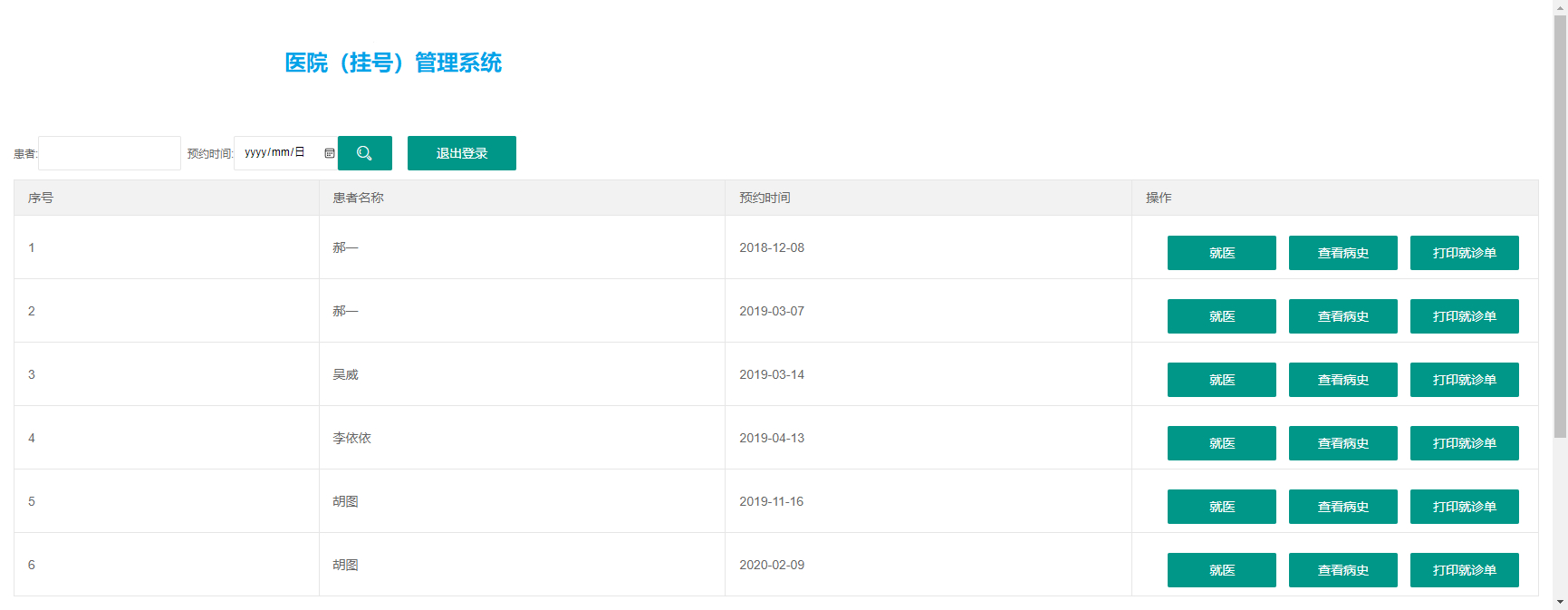Click the 预约时间 column header
Image resolution: width=1568 pixels, height=610 pixels.
click(x=765, y=198)
